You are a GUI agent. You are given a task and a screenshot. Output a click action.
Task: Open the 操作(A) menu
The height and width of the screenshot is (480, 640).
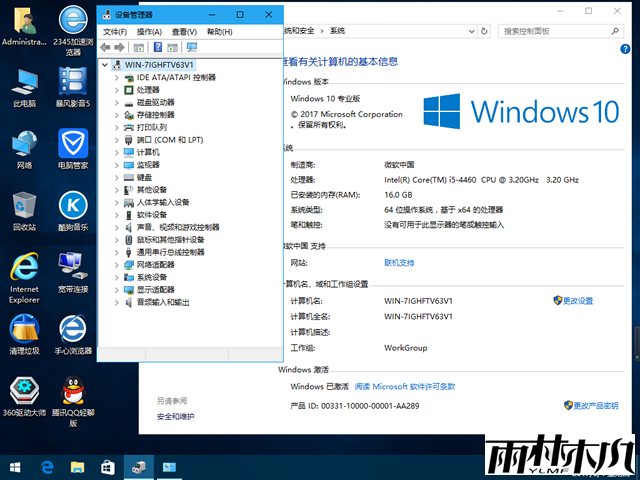coord(149,31)
